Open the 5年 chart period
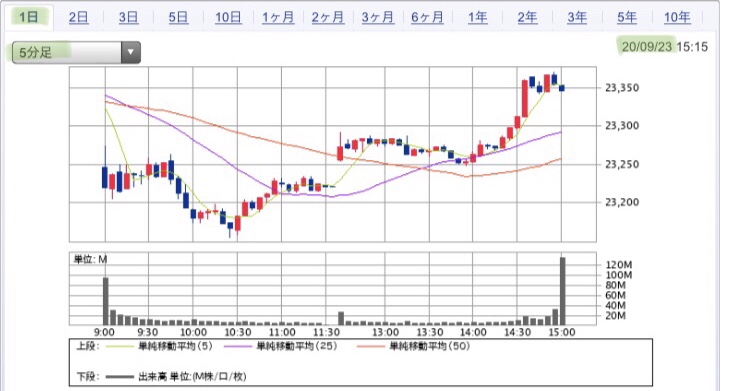 coord(627,18)
